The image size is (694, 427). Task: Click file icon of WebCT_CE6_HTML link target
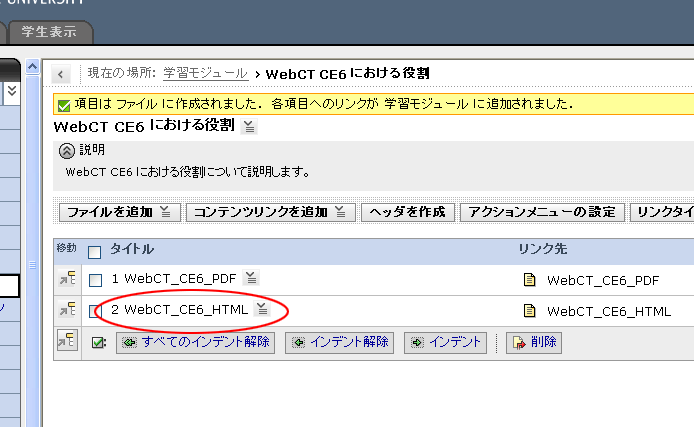pyautogui.click(x=529, y=311)
